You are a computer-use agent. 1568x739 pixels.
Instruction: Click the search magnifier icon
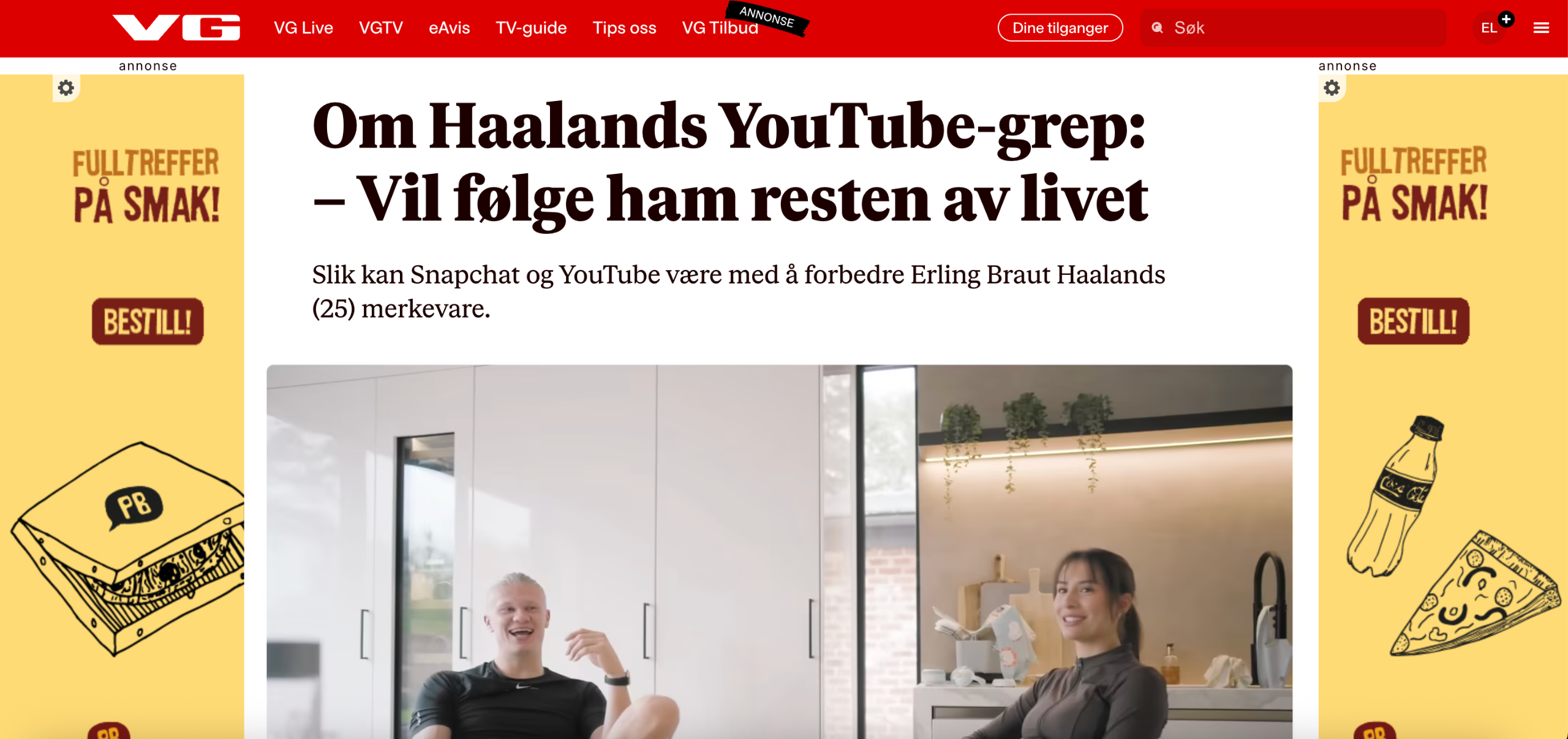coord(1157,28)
